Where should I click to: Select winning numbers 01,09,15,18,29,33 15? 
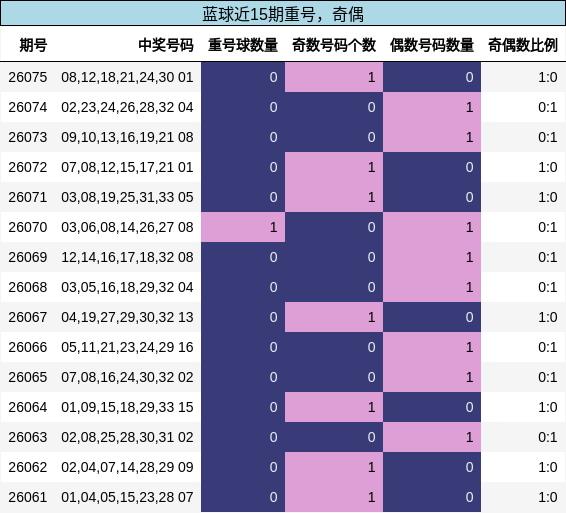coord(127,407)
